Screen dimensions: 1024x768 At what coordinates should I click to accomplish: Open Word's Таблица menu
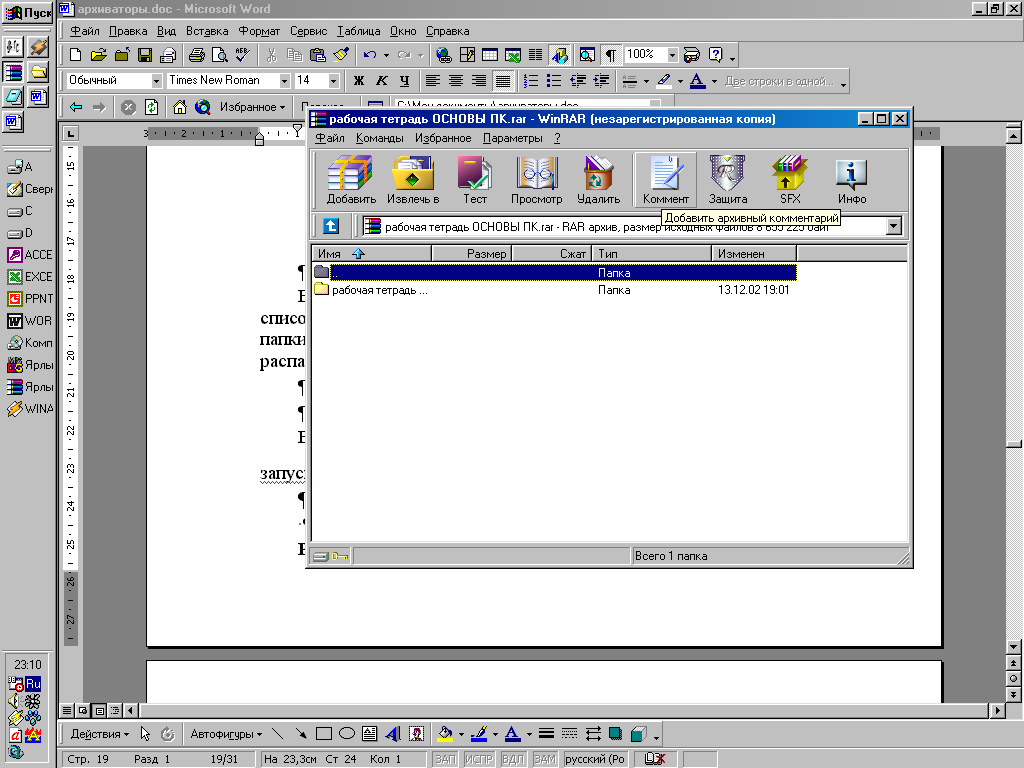tap(359, 31)
